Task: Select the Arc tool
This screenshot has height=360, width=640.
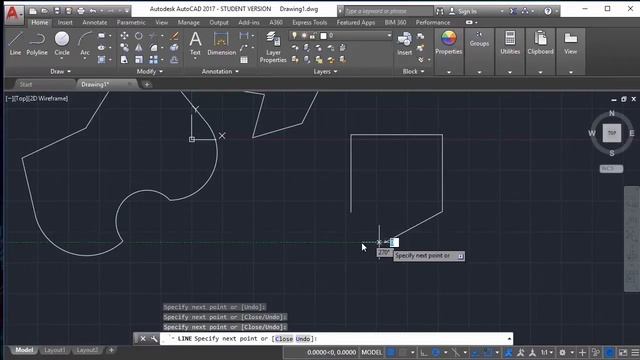Action: (x=85, y=44)
